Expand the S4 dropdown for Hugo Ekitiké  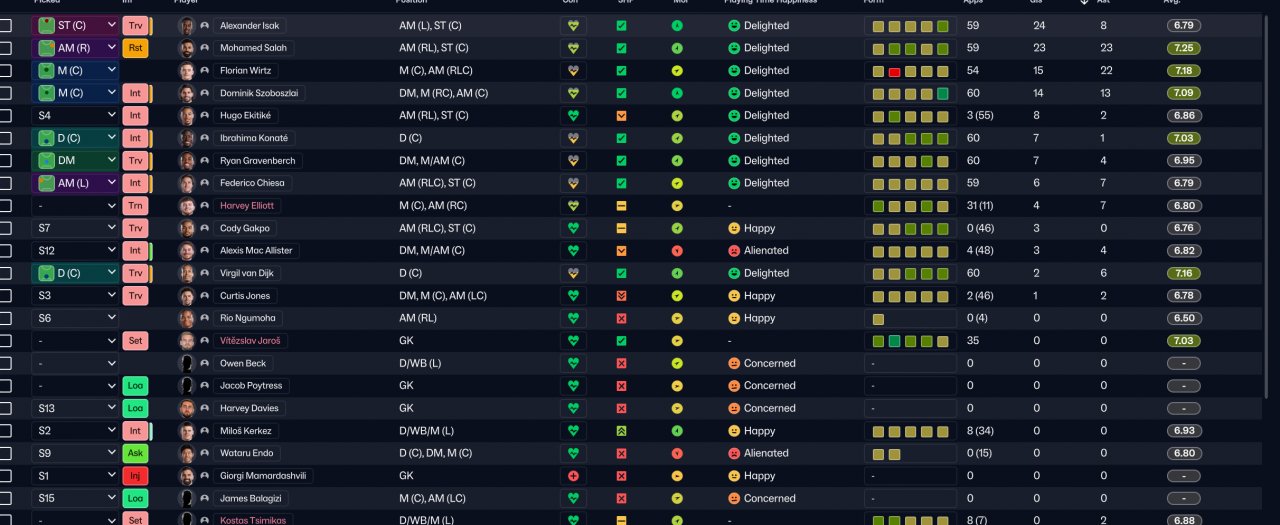click(x=109, y=116)
